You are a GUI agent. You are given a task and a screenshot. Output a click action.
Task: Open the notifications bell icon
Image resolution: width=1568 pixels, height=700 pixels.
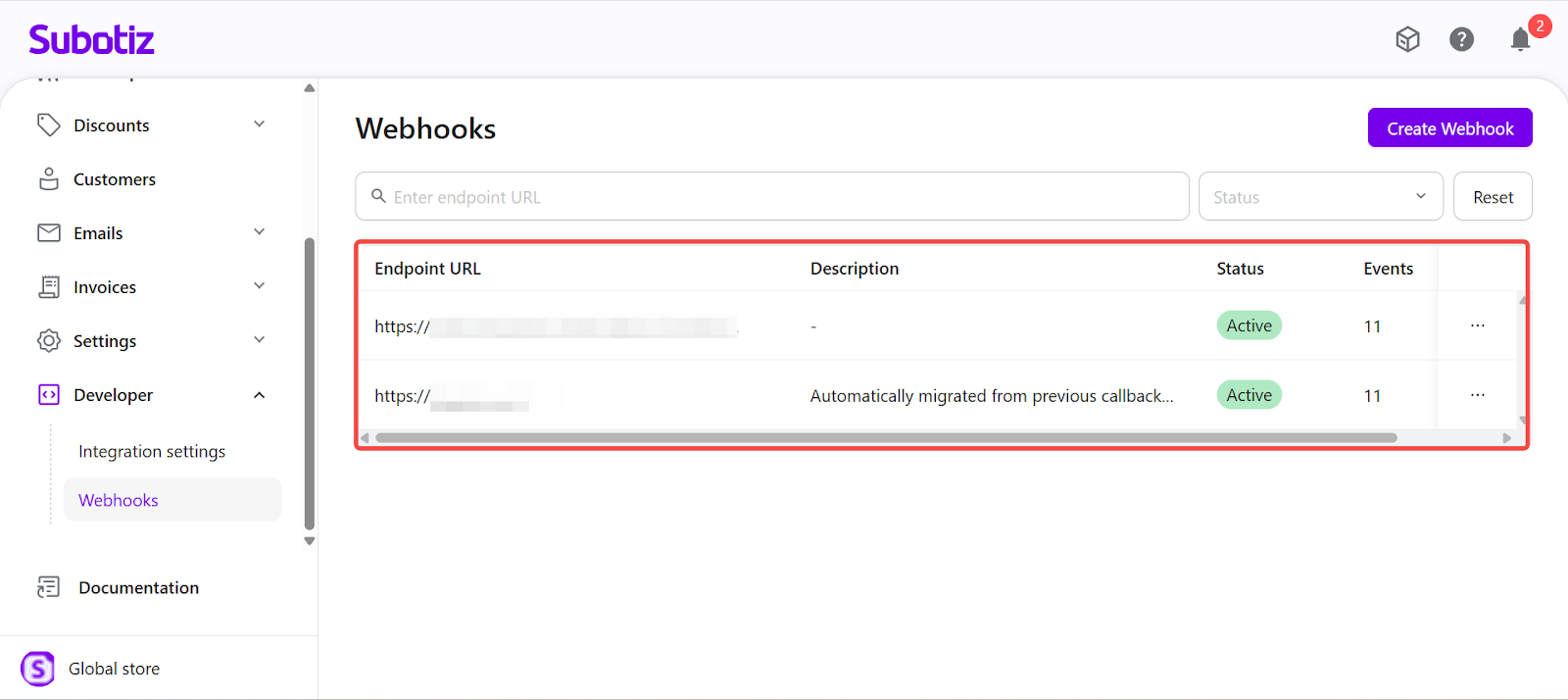1519,39
